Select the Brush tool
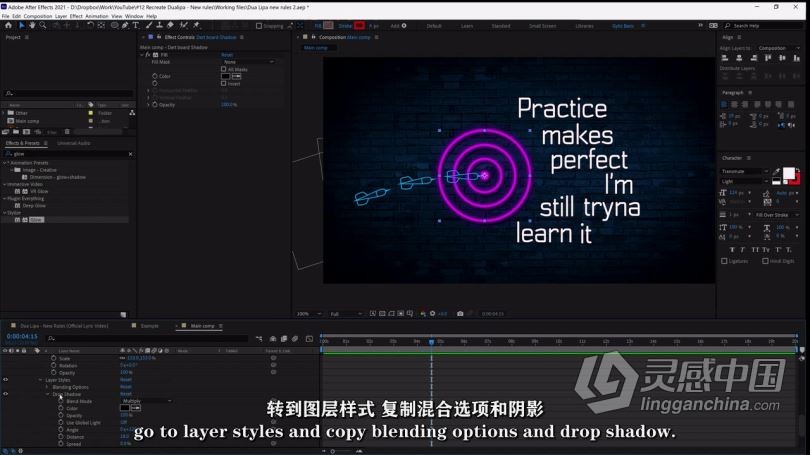 (149, 25)
